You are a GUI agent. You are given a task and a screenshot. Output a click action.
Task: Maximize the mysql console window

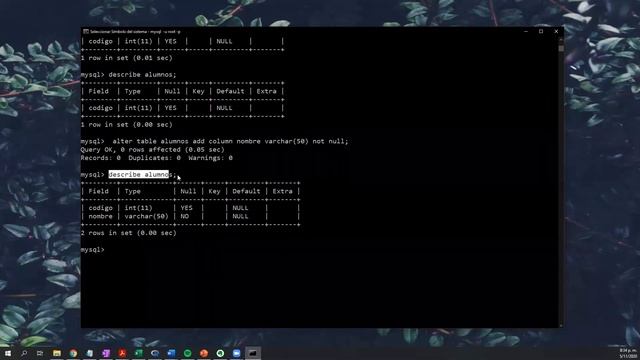click(x=541, y=31)
